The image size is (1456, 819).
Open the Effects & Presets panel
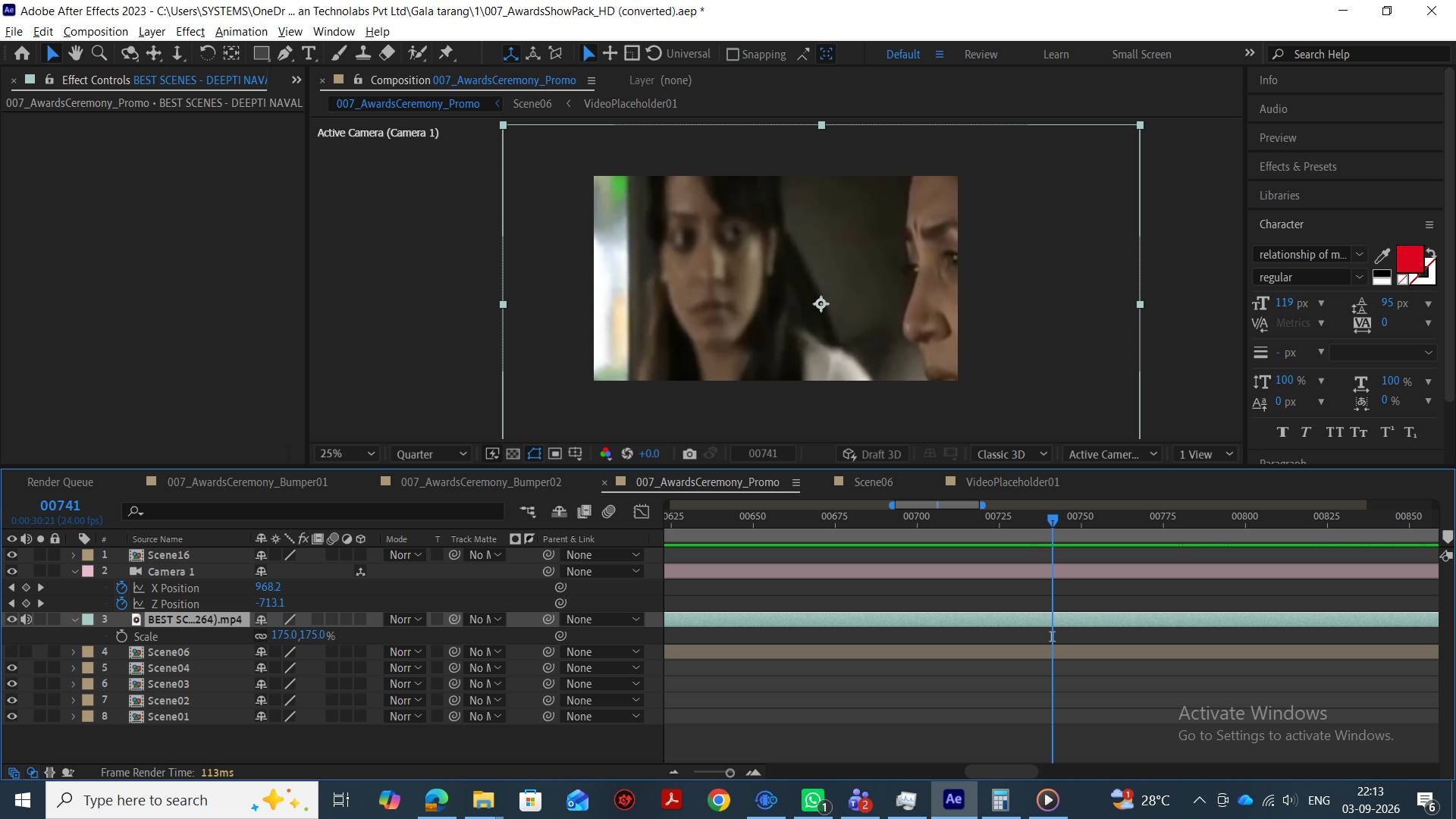pos(1298,167)
